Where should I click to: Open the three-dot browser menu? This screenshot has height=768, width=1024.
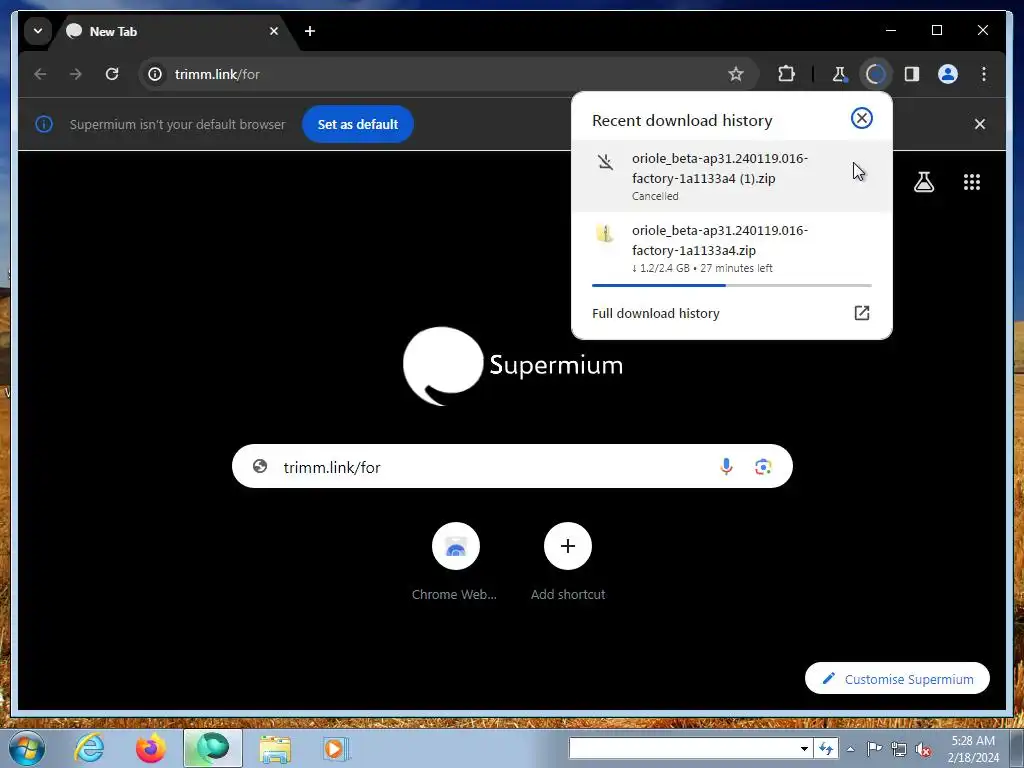pos(984,74)
